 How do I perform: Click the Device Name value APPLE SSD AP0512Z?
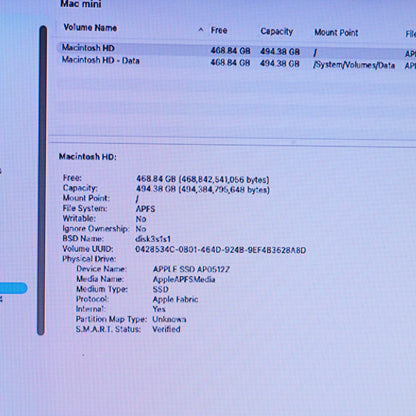(191, 269)
